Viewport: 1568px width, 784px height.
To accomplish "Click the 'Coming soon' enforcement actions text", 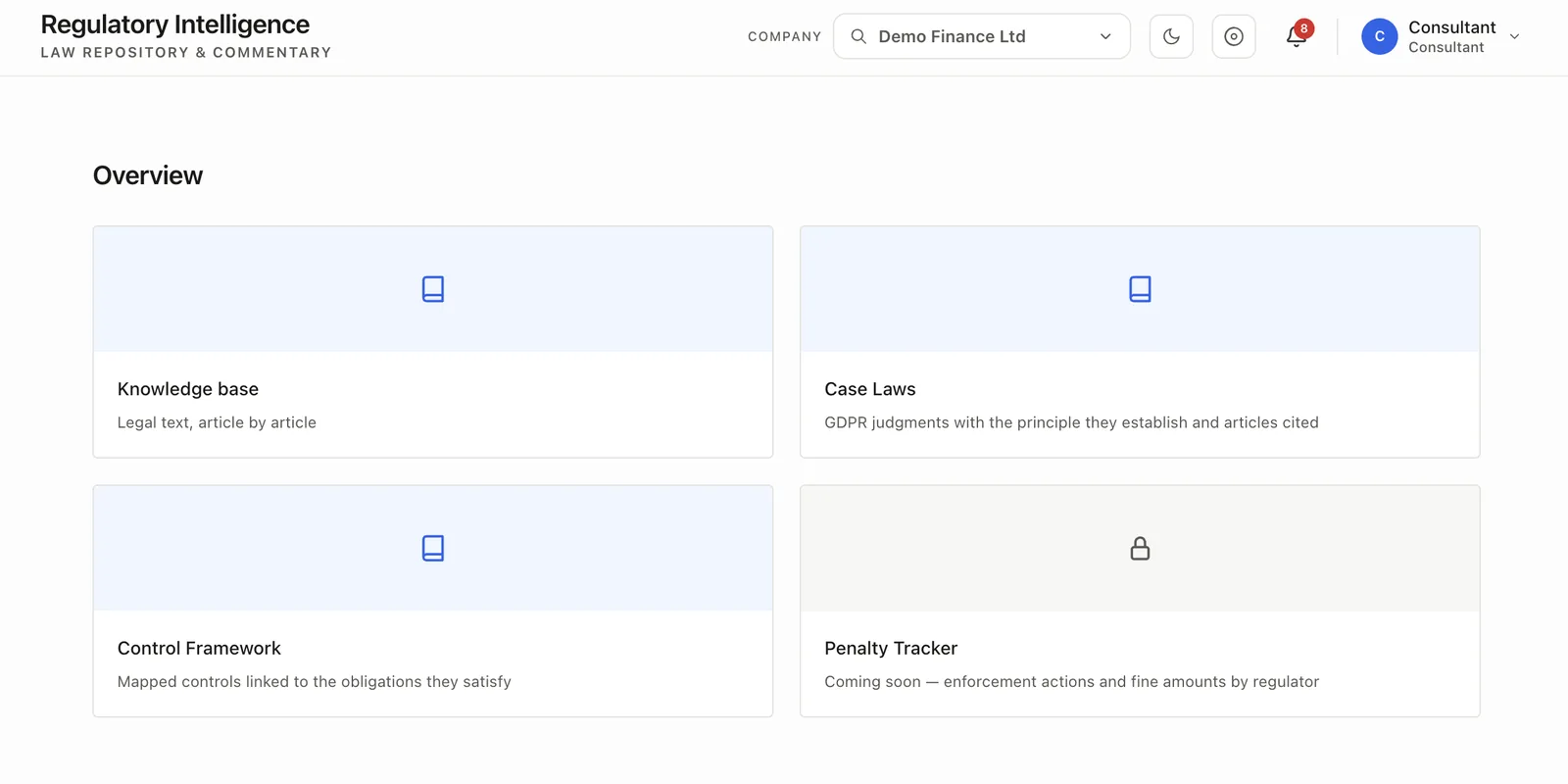I will (x=1071, y=681).
